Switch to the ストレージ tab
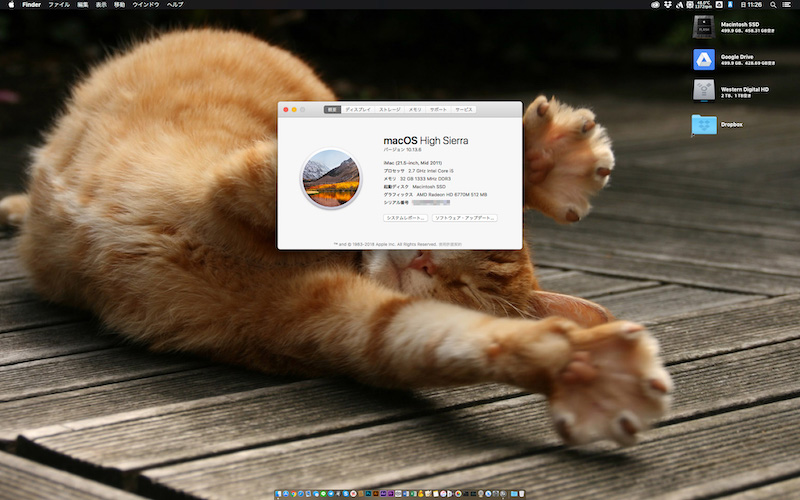Viewport: 800px width, 500px height. click(390, 110)
